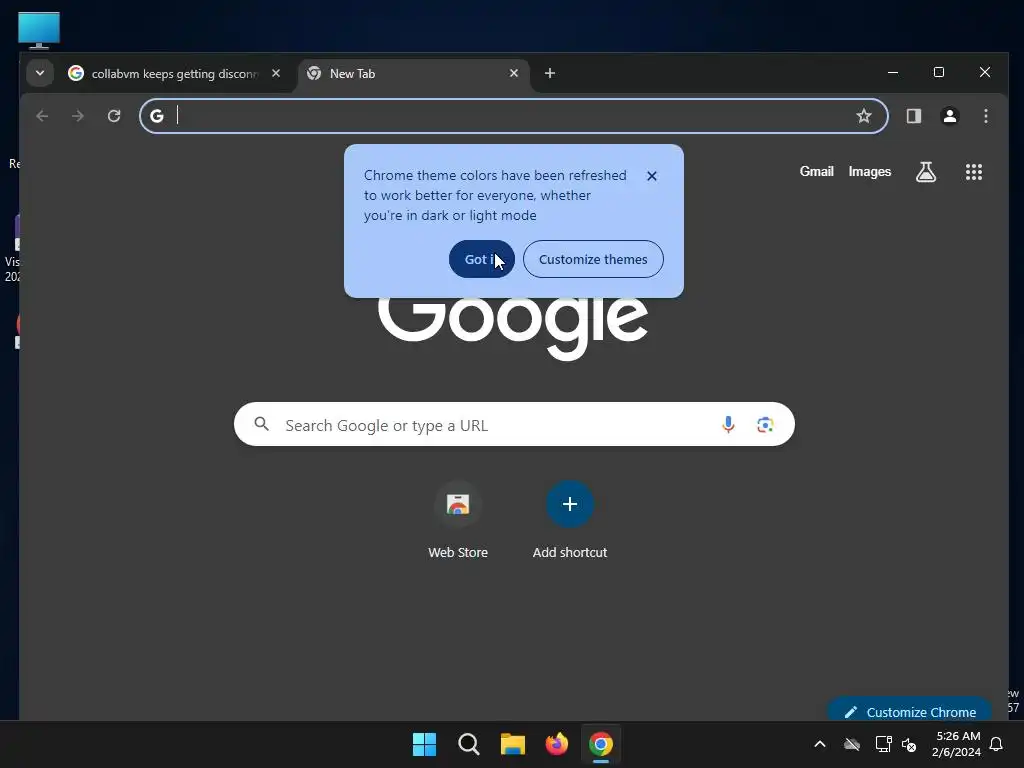This screenshot has height=768, width=1024.
Task: Switch to the collabvm search tab
Action: tap(175, 74)
